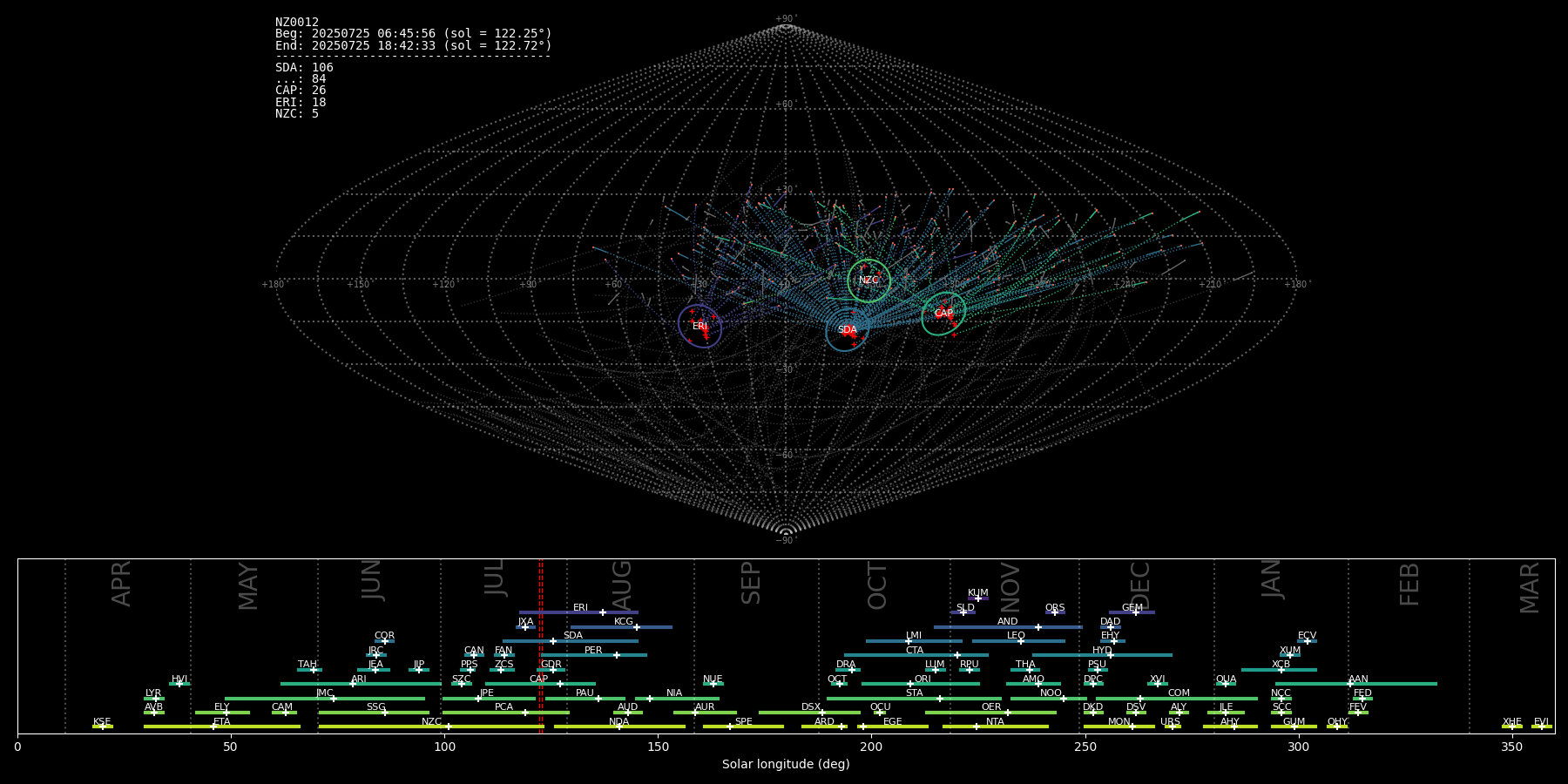Click the 'NZC: 5' count in legend
The image size is (1568, 784).
pyautogui.click(x=297, y=114)
